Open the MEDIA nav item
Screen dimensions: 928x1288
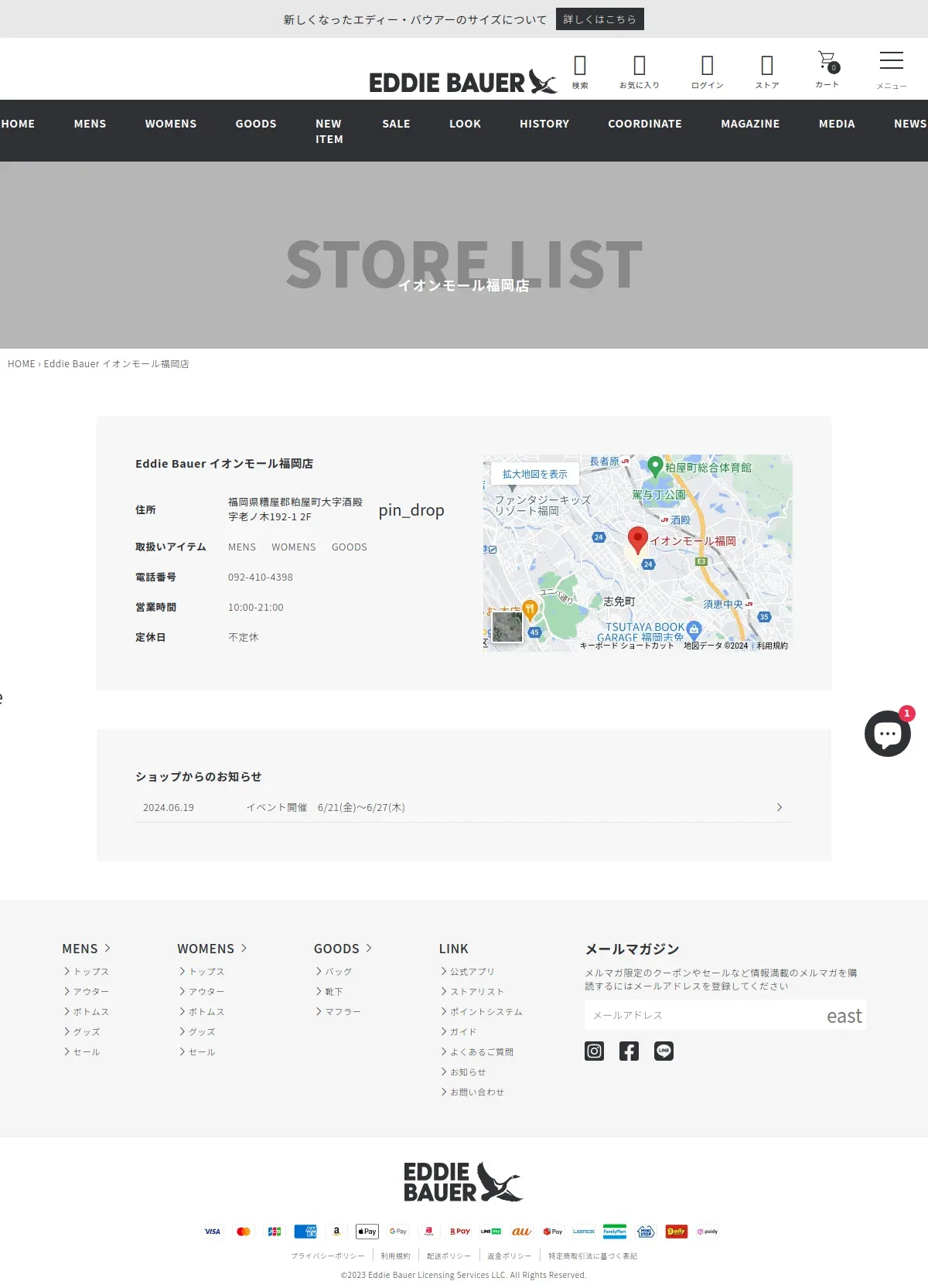837,124
